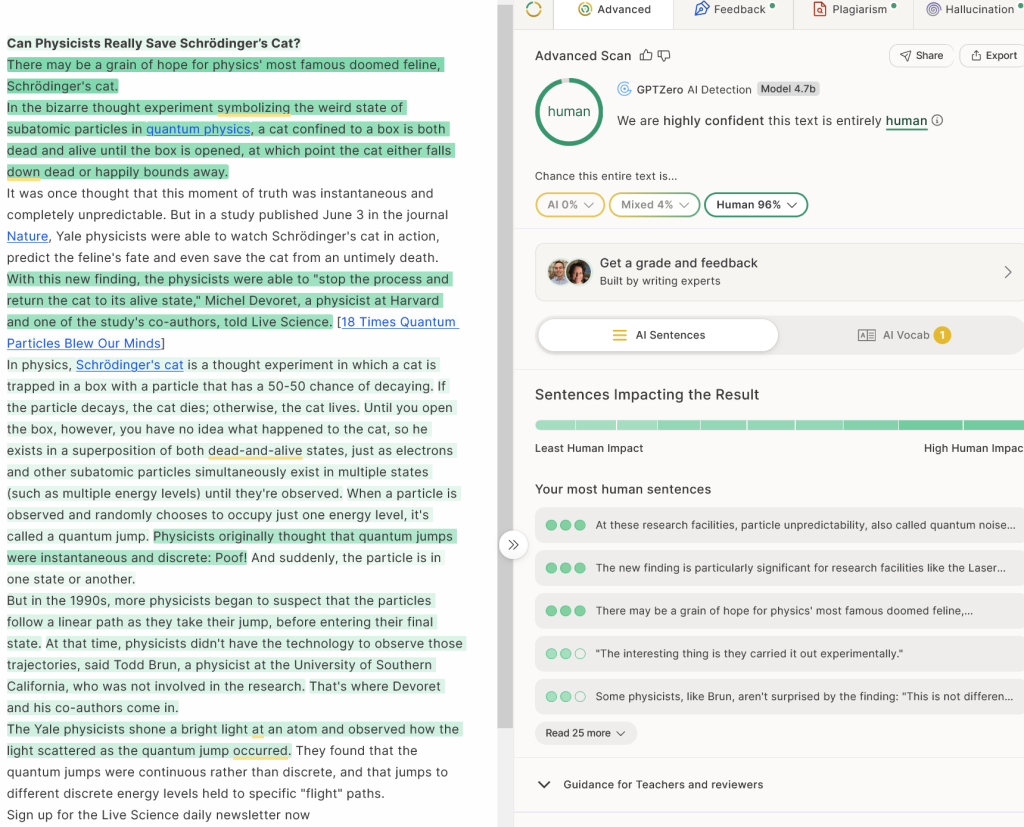
Task: Switch to the Plagiarism tab
Action: tap(853, 9)
